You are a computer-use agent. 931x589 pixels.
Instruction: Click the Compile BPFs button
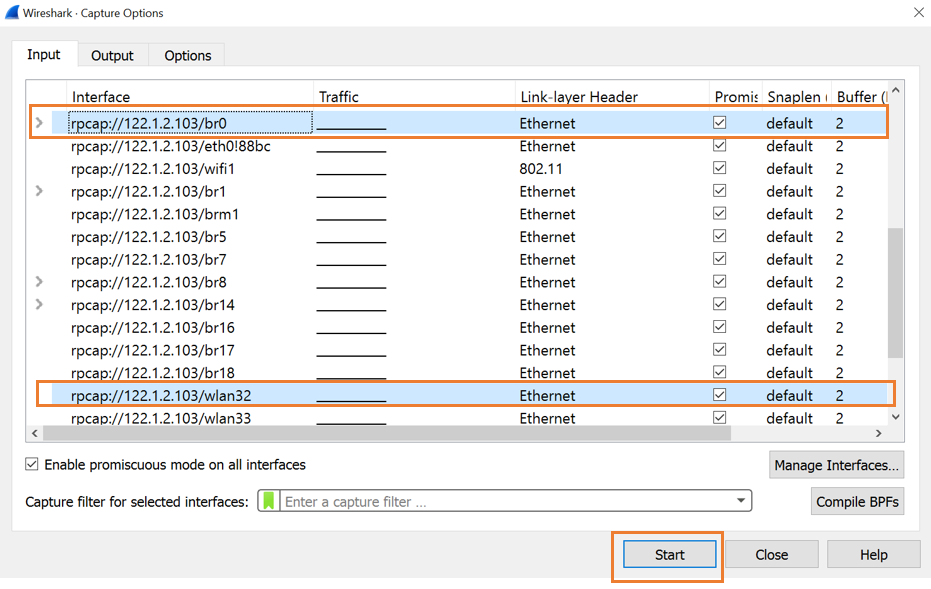pos(857,502)
